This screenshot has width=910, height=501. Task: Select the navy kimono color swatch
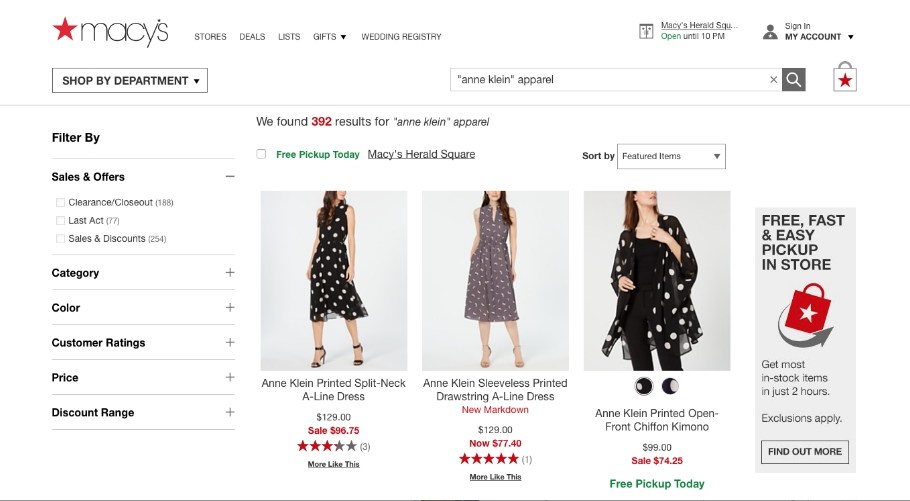point(670,385)
